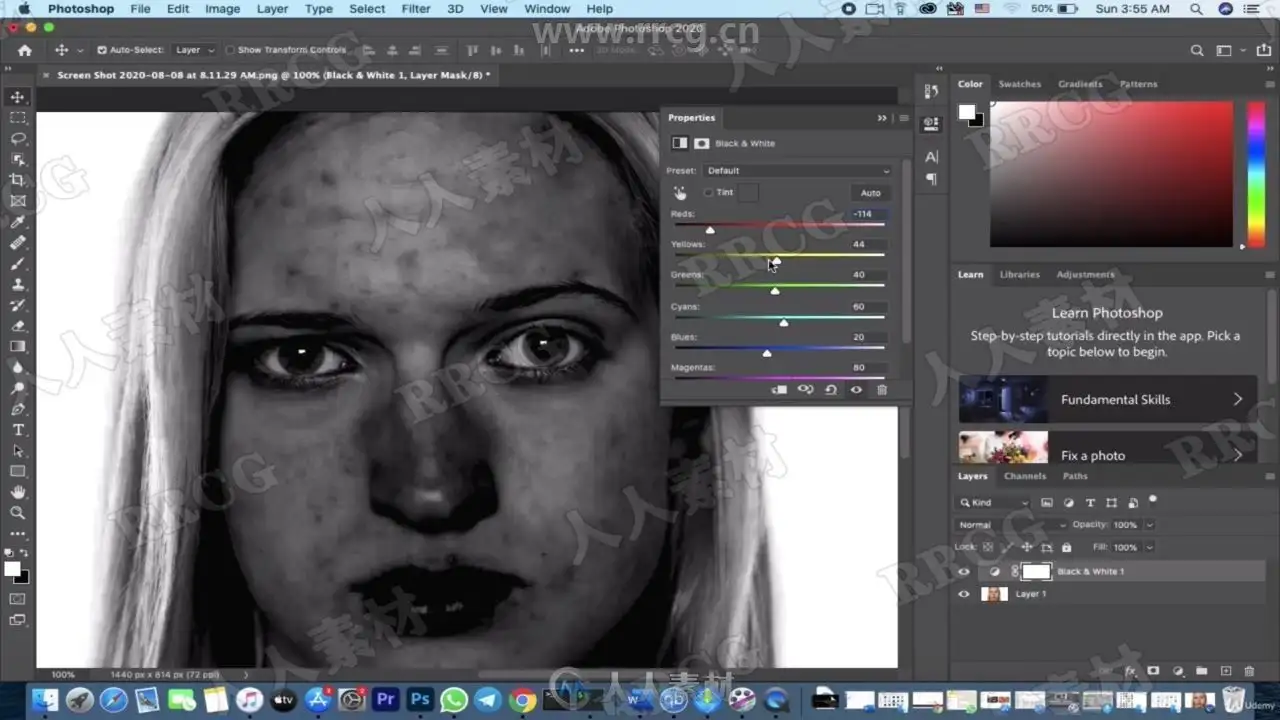Enable the Auto-Select checkbox
The width and height of the screenshot is (1280, 720).
coord(102,50)
